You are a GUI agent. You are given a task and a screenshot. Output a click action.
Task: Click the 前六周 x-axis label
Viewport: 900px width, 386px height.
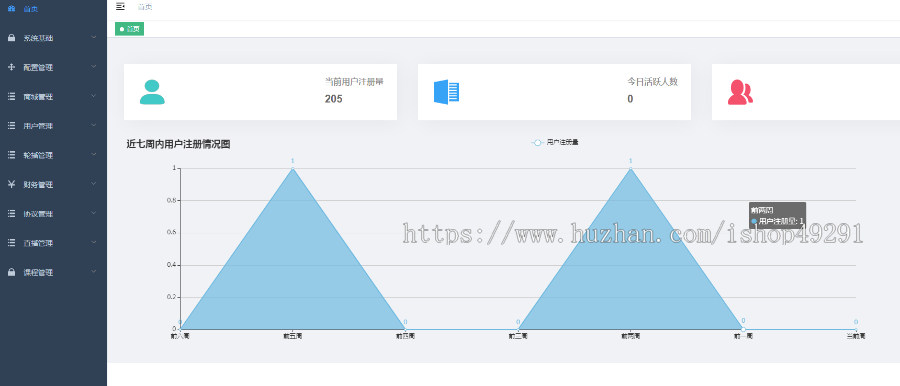click(180, 336)
